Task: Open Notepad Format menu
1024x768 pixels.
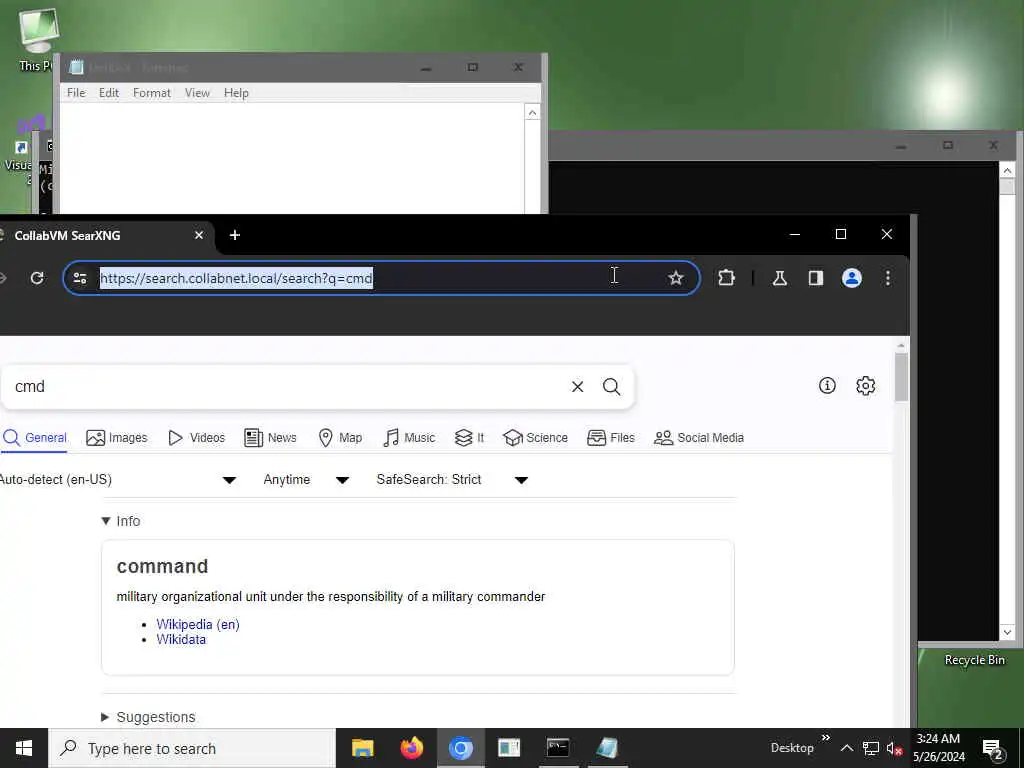Action: 152,93
